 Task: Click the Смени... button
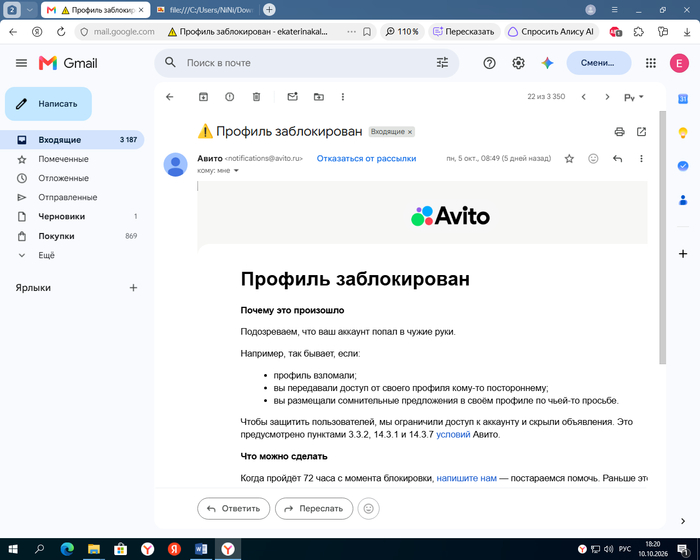(x=598, y=63)
